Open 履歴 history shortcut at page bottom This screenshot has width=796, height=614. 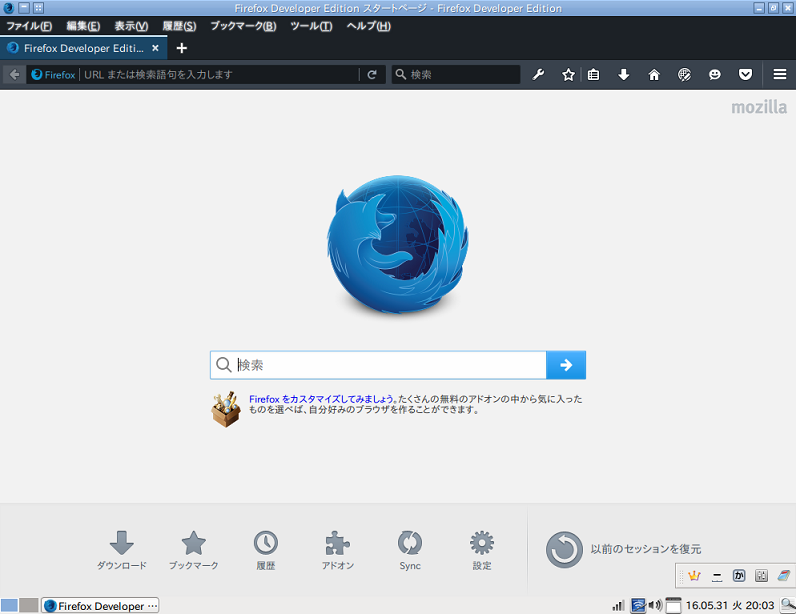pyautogui.click(x=266, y=550)
